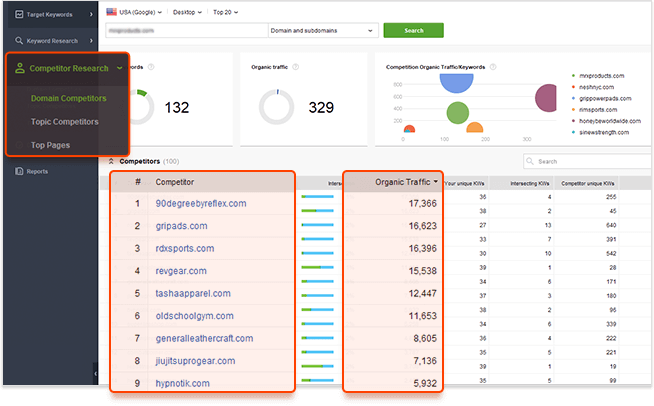Select Top Pages submenu item
This screenshot has width=654, height=406.
pyautogui.click(x=50, y=145)
